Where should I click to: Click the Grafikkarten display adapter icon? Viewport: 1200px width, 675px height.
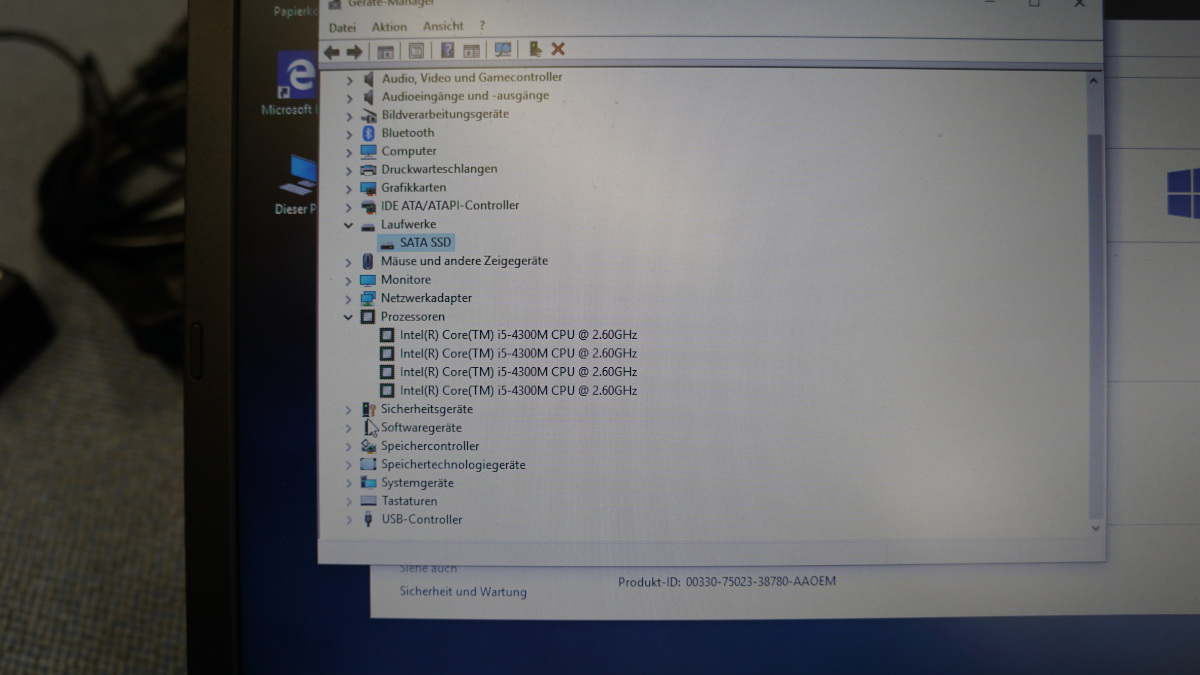tap(368, 188)
